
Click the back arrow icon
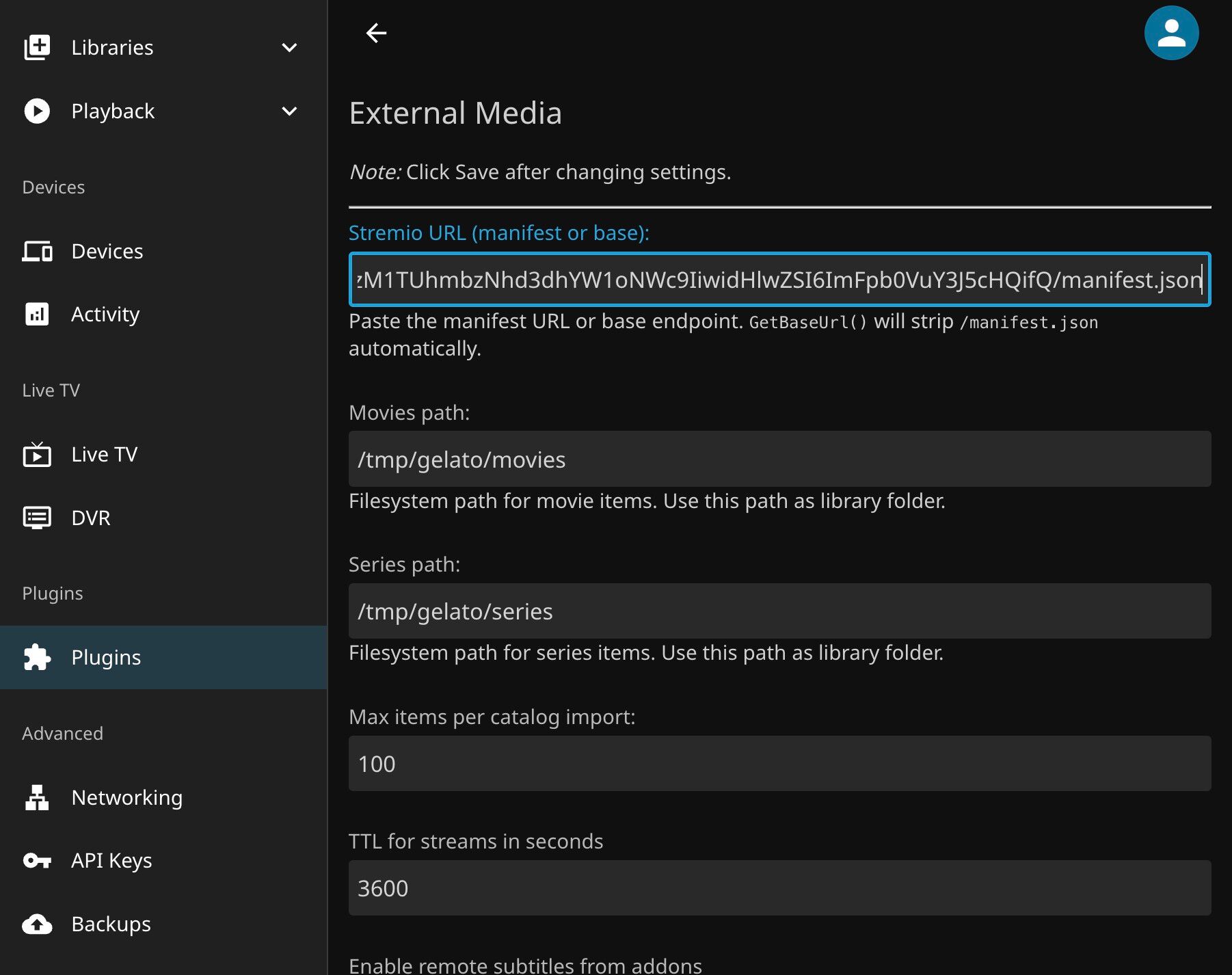376,33
